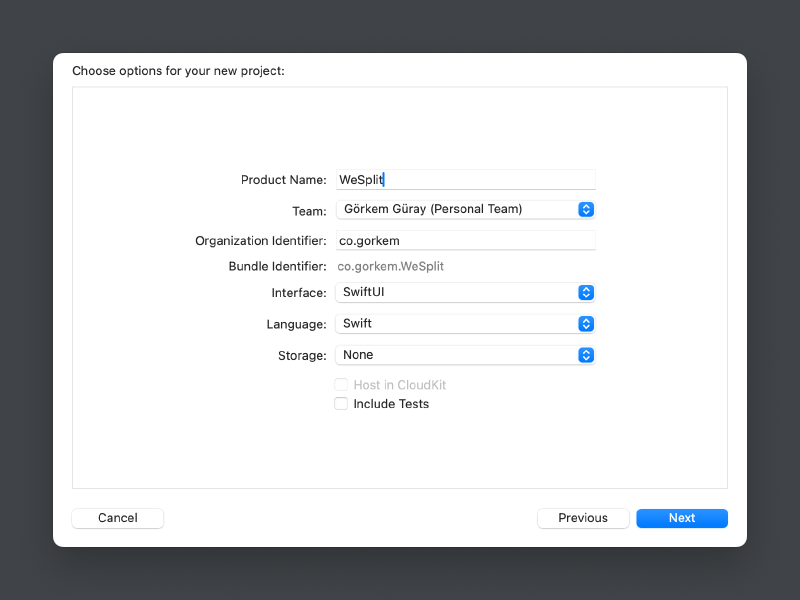This screenshot has height=600, width=800.
Task: Click the Language label
Action: click(x=296, y=324)
